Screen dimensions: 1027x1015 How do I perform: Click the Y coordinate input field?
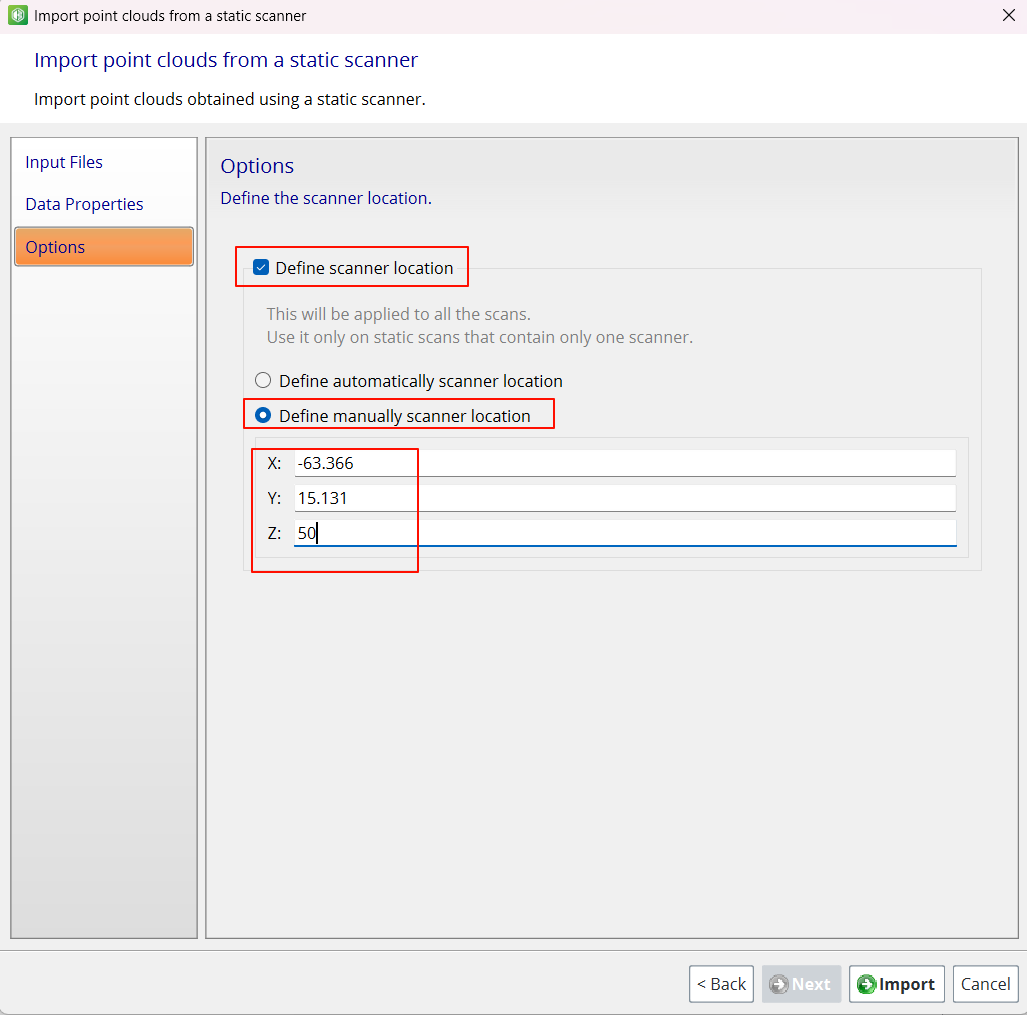[x=625, y=498]
